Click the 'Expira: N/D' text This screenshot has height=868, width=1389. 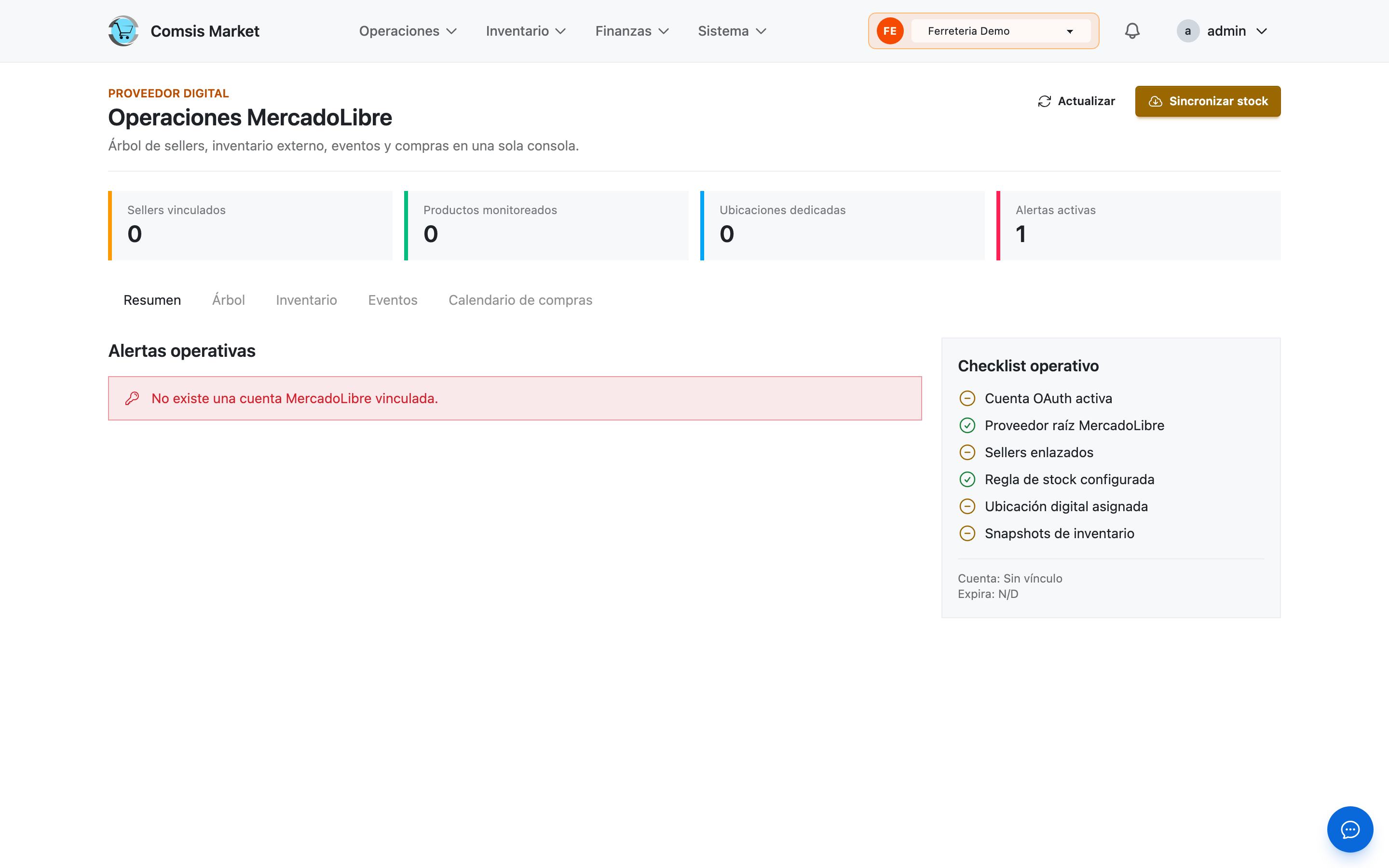click(x=988, y=594)
